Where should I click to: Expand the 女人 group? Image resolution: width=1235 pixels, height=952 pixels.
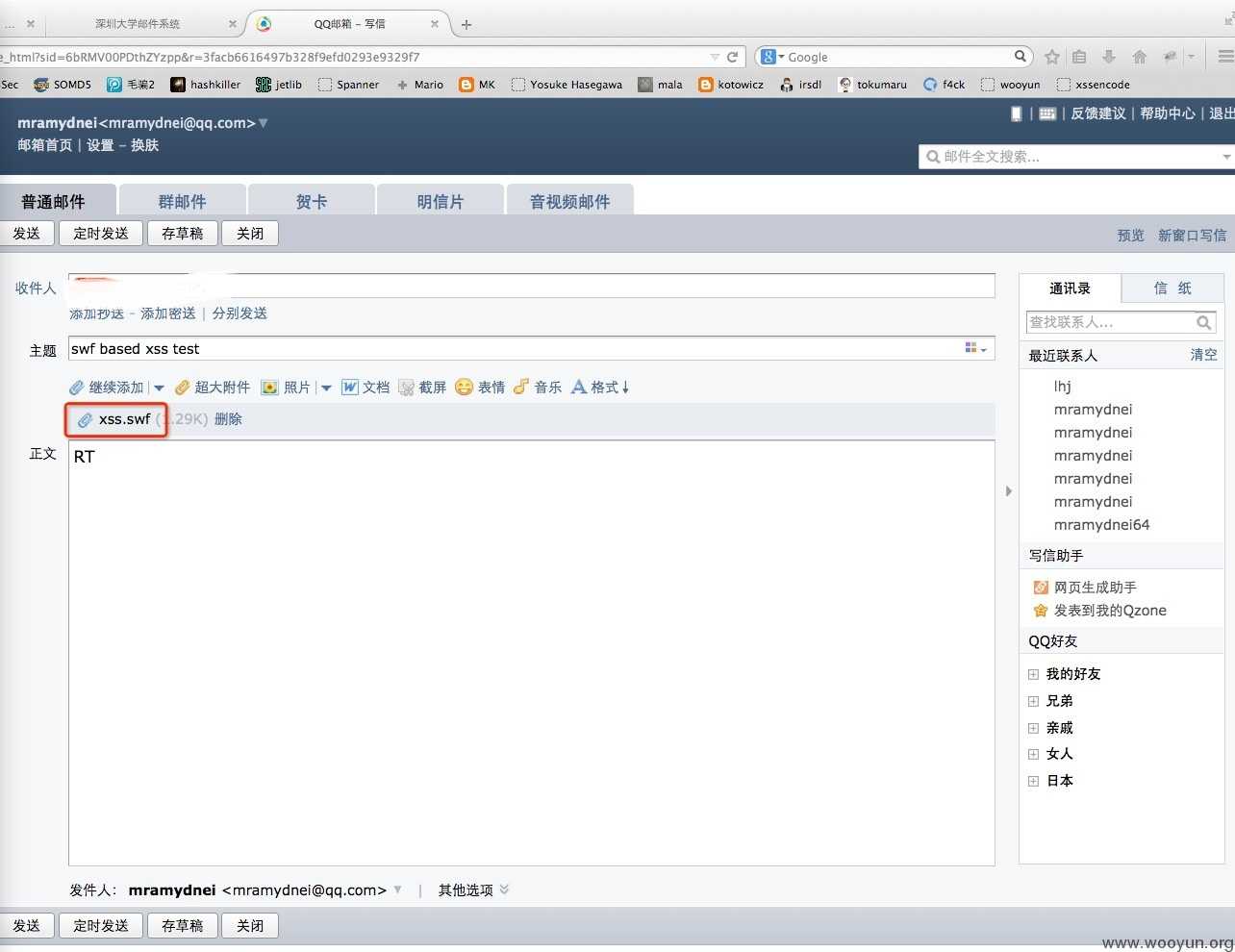1033,754
